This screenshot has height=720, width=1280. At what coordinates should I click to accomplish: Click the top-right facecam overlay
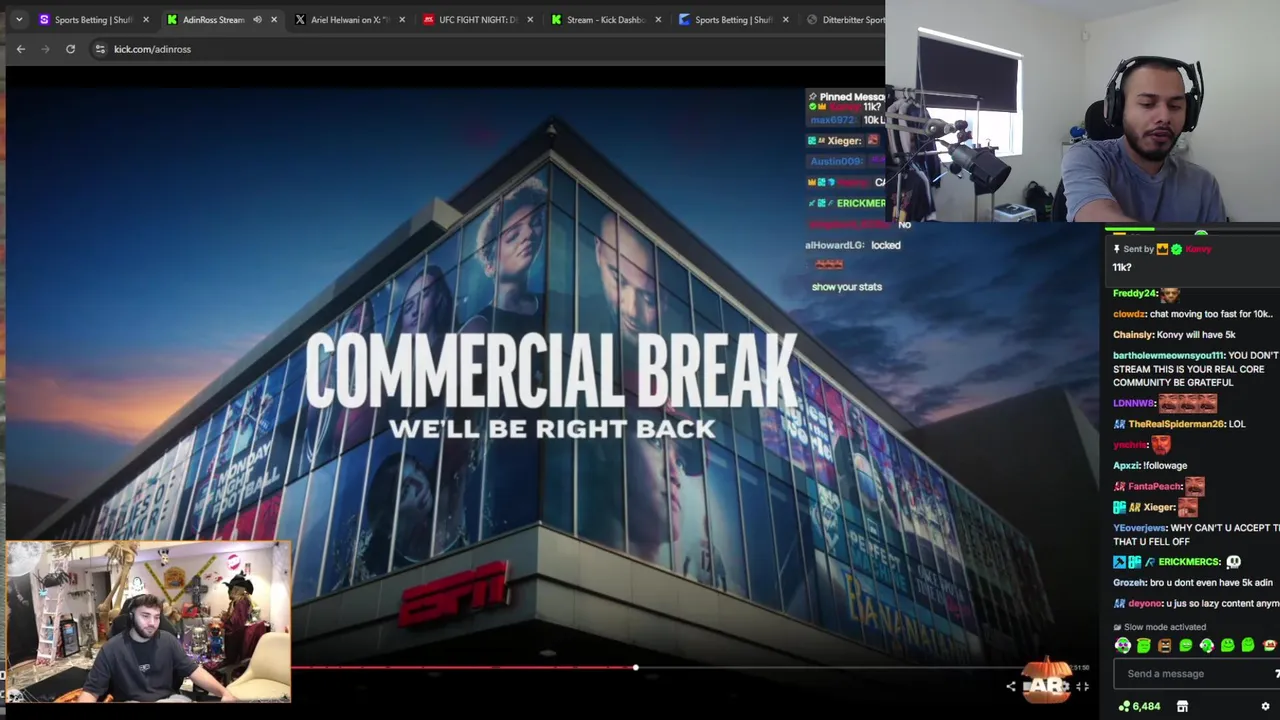click(x=1082, y=110)
